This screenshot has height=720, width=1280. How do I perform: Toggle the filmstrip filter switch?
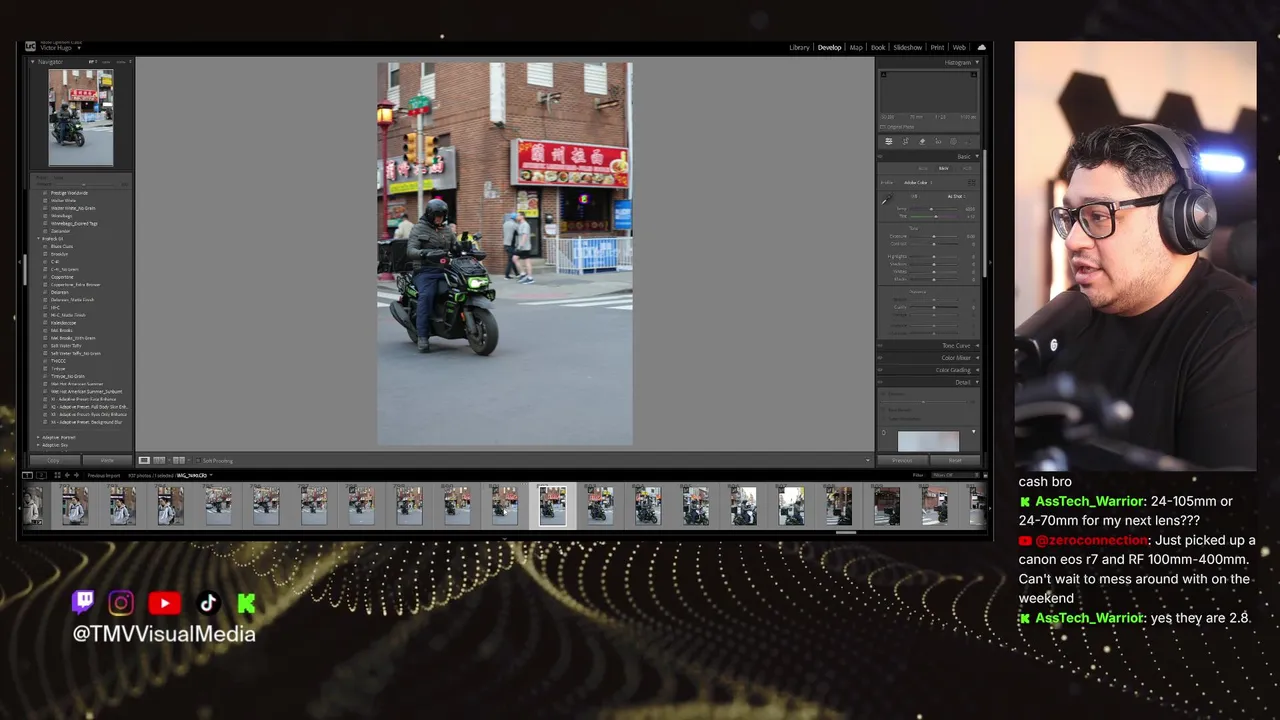[985, 475]
